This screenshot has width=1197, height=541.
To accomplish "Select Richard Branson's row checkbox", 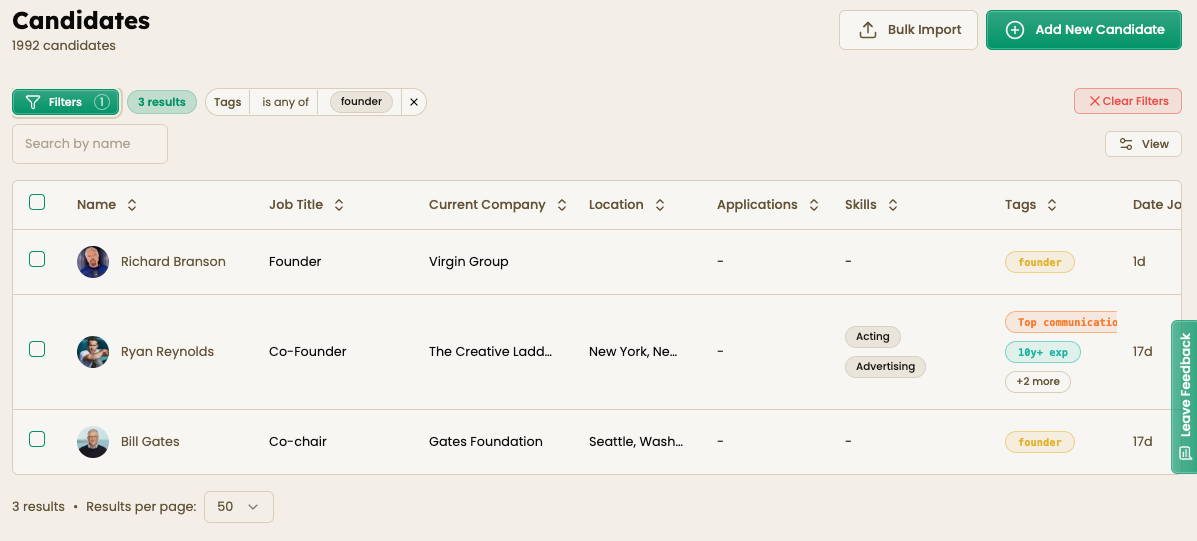I will tap(37, 260).
